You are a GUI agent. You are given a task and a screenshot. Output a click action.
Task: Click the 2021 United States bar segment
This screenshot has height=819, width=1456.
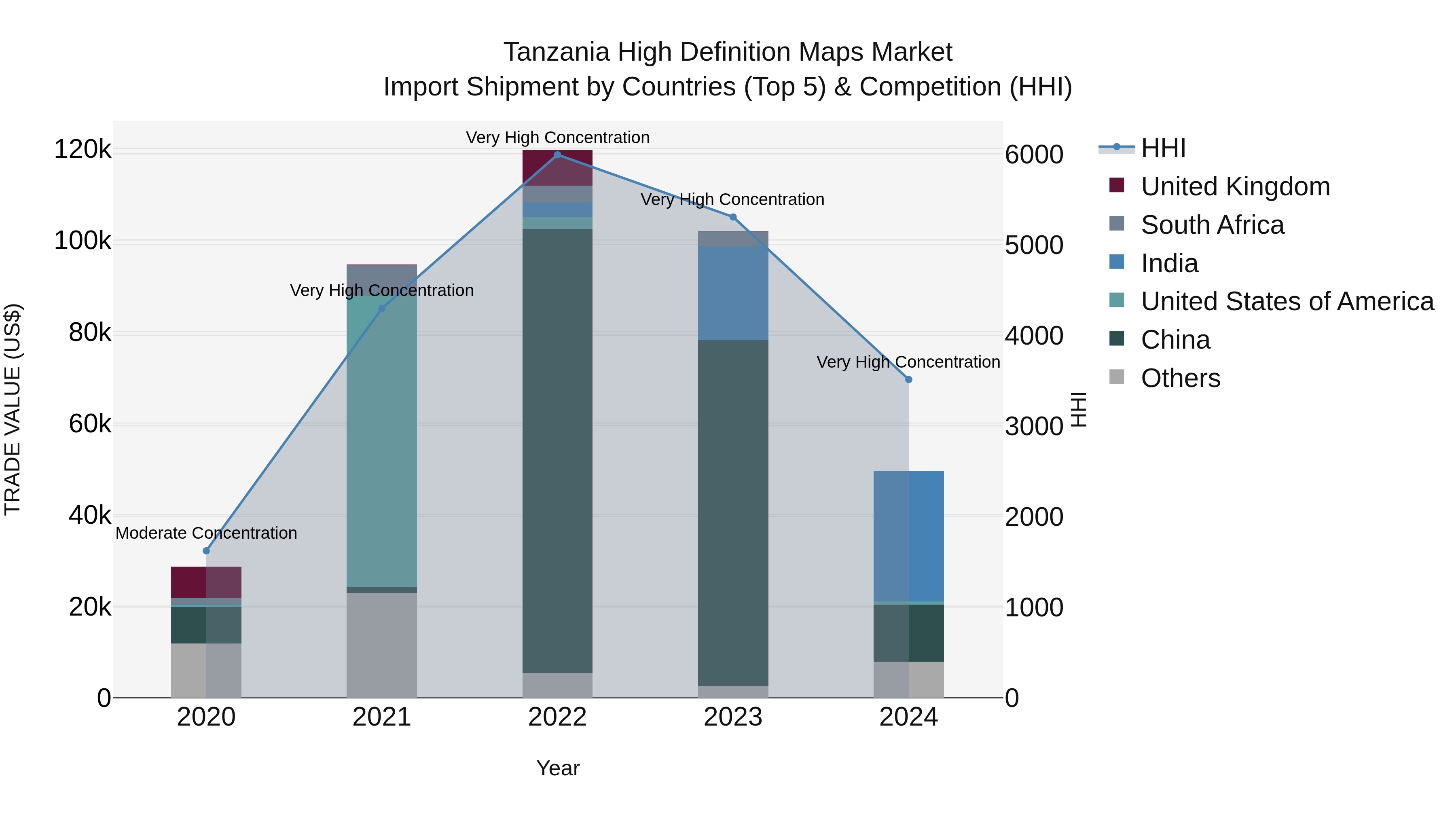point(381,441)
